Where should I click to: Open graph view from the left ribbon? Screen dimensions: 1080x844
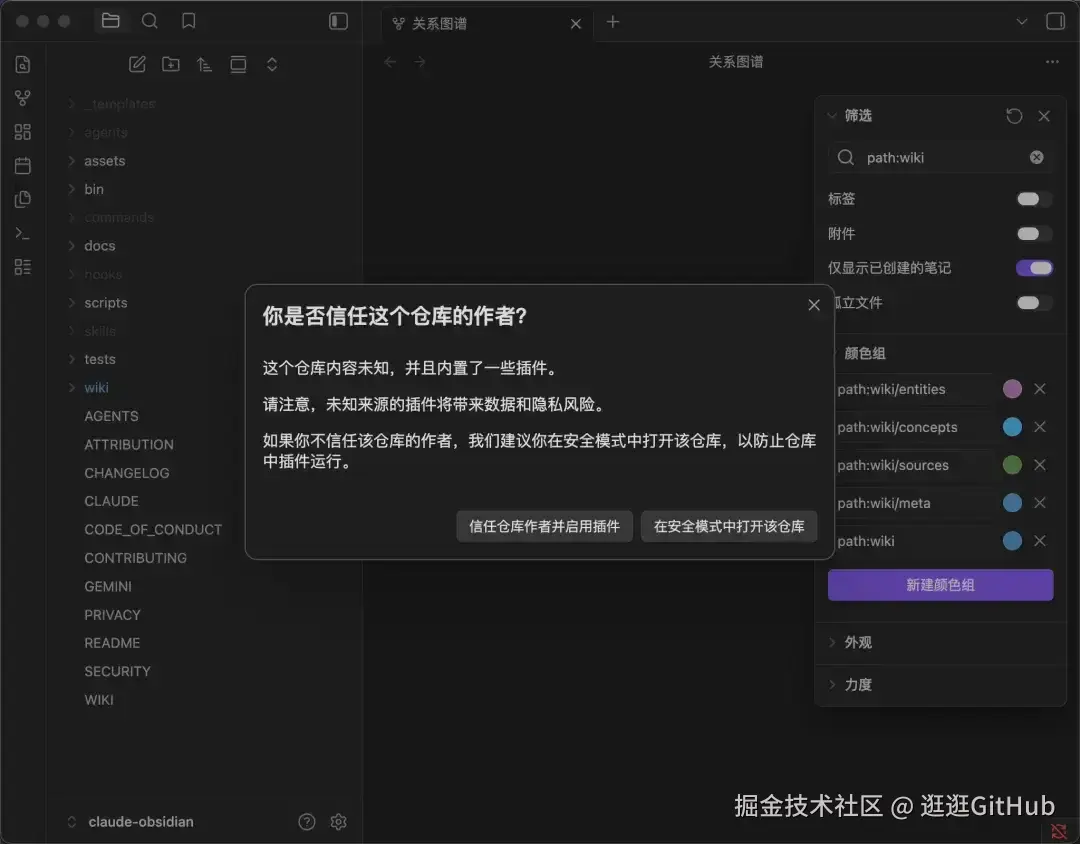23,99
